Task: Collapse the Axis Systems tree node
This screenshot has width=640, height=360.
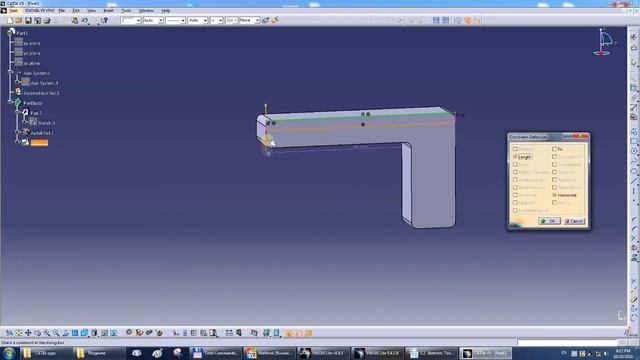Action: pos(11,73)
